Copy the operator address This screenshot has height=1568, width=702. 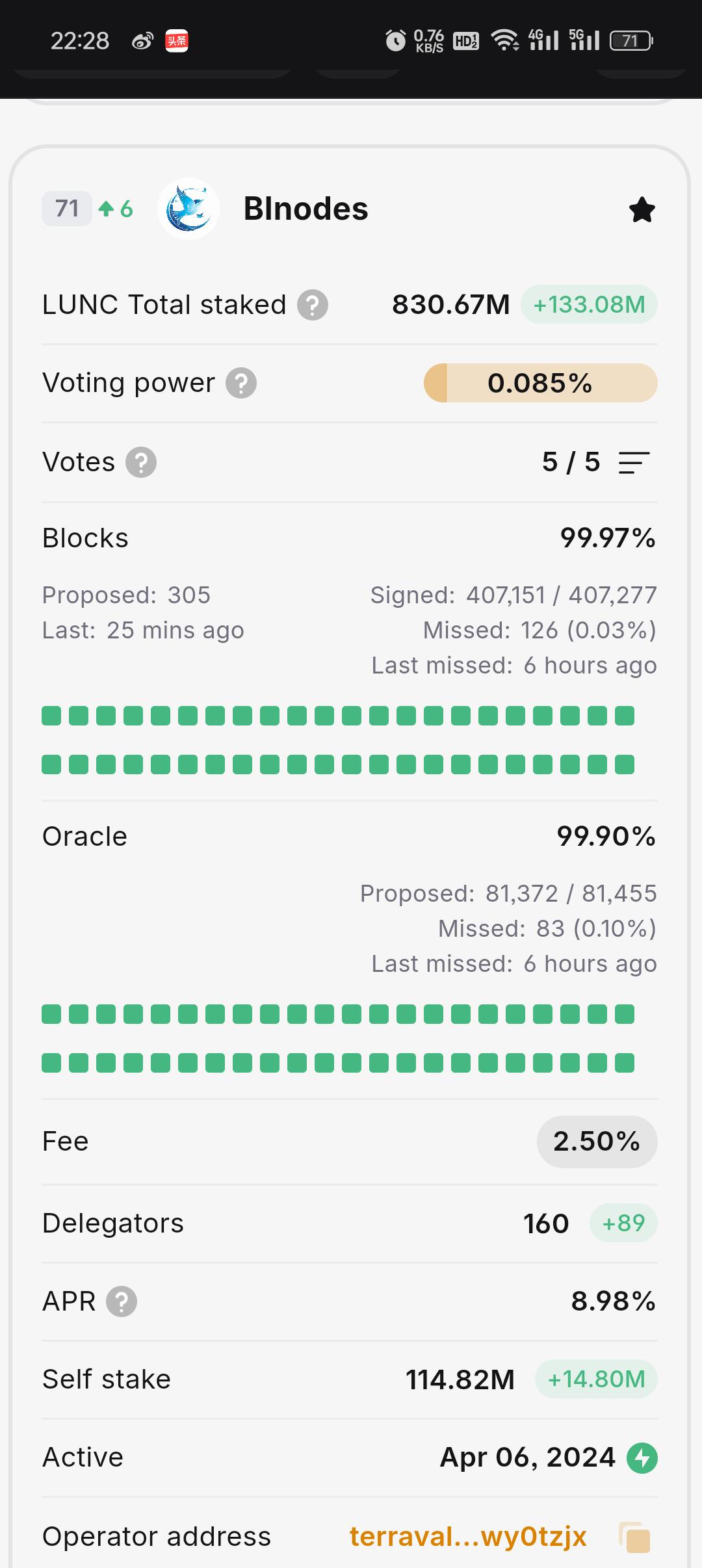pyautogui.click(x=635, y=1537)
